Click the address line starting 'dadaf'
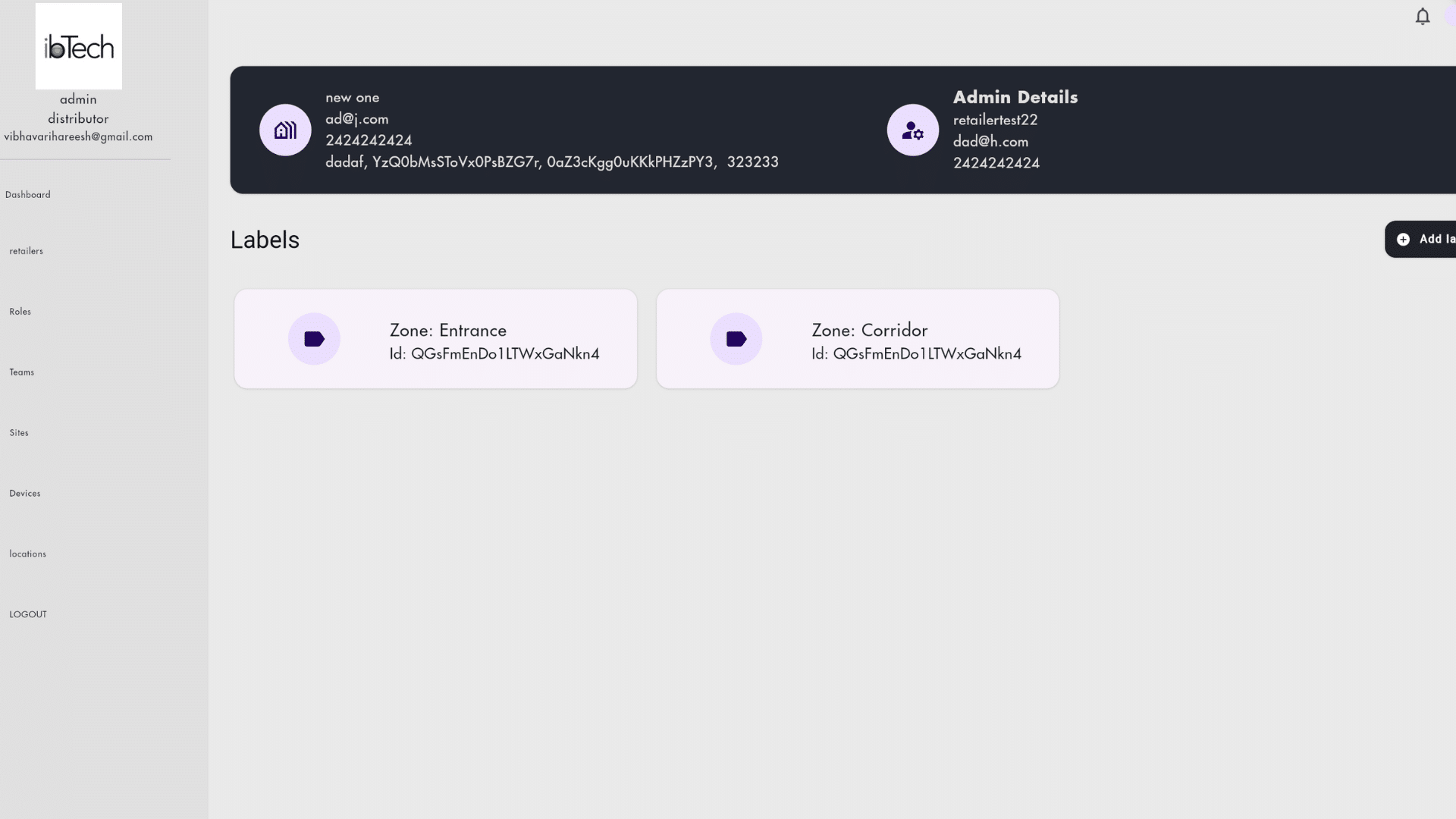1456x819 pixels. click(552, 162)
